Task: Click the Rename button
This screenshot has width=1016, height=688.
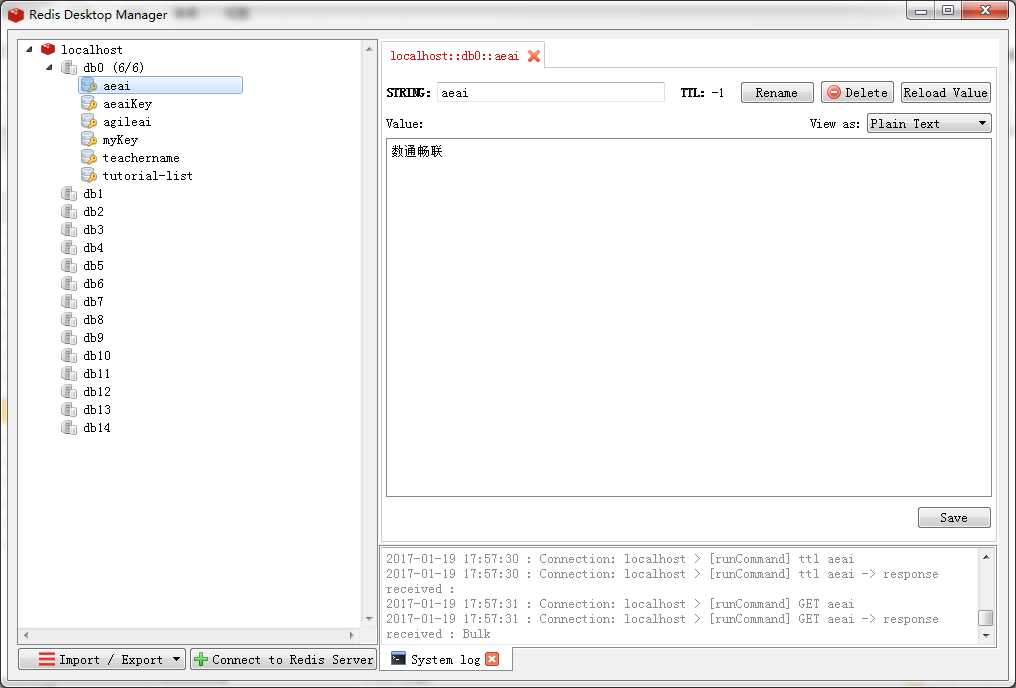Action: point(777,93)
